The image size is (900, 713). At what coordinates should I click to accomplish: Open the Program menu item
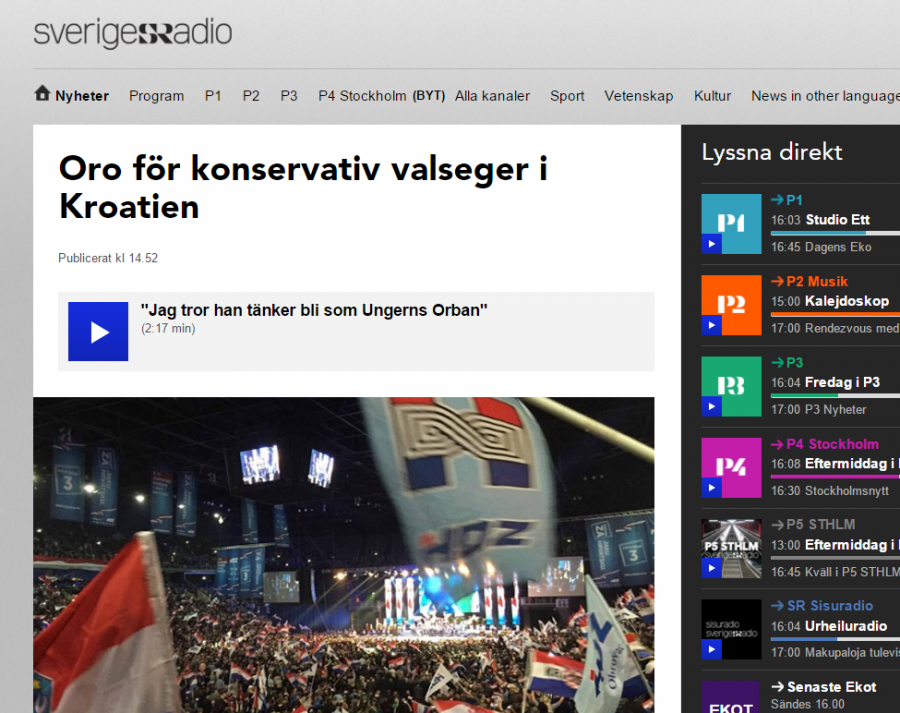156,96
